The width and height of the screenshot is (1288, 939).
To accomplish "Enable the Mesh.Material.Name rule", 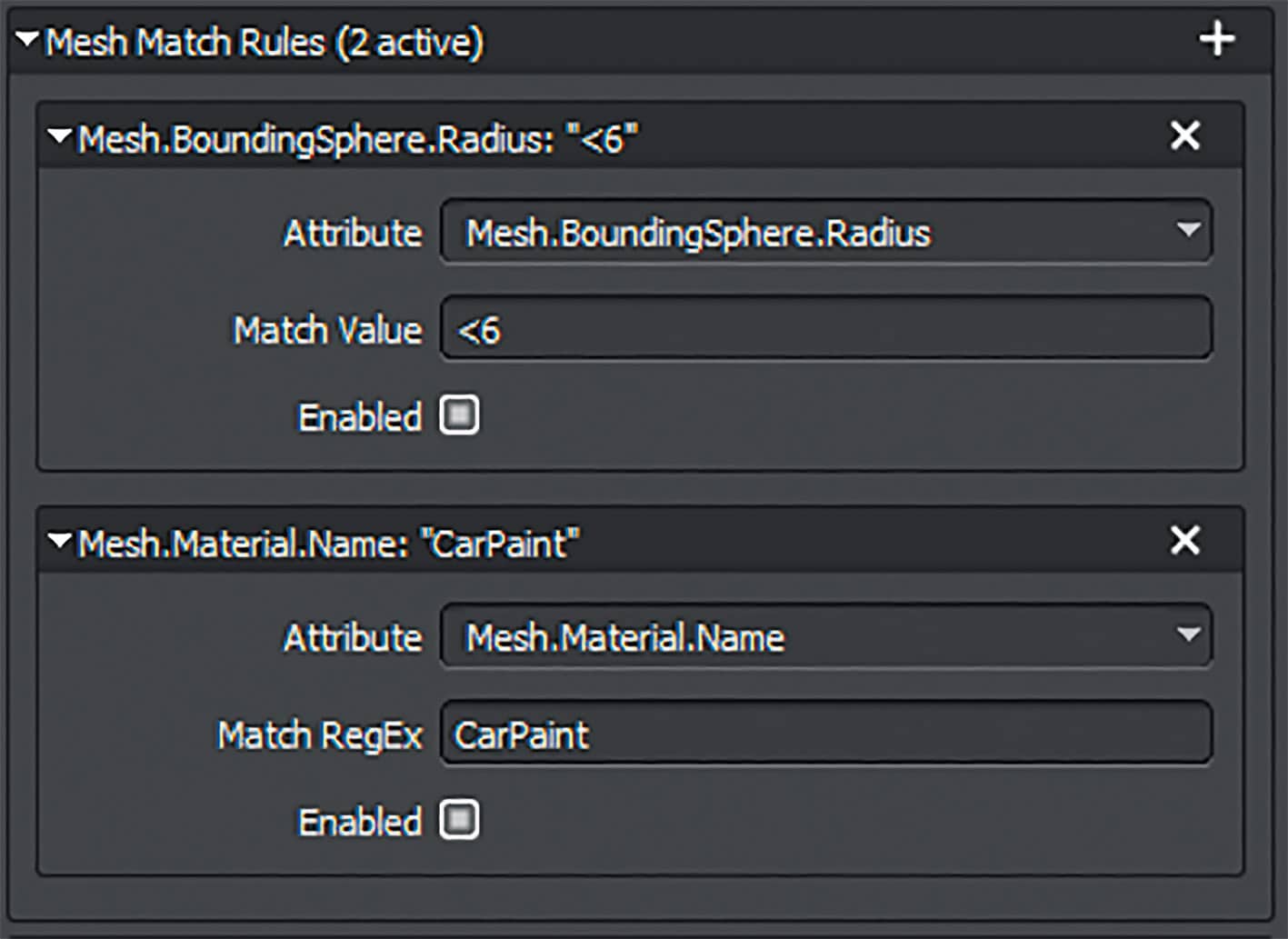I will click(x=459, y=819).
